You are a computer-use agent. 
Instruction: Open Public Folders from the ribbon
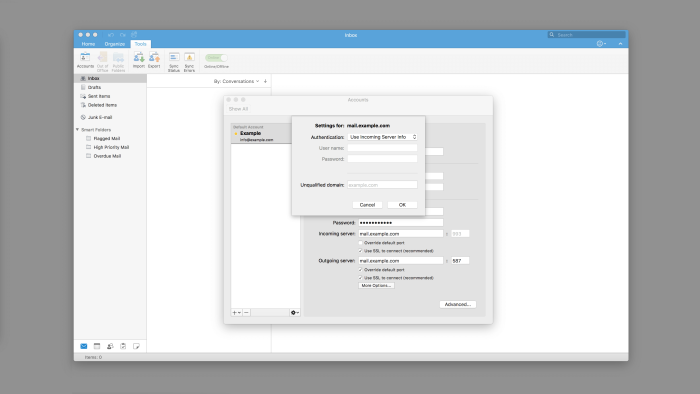pyautogui.click(x=118, y=62)
